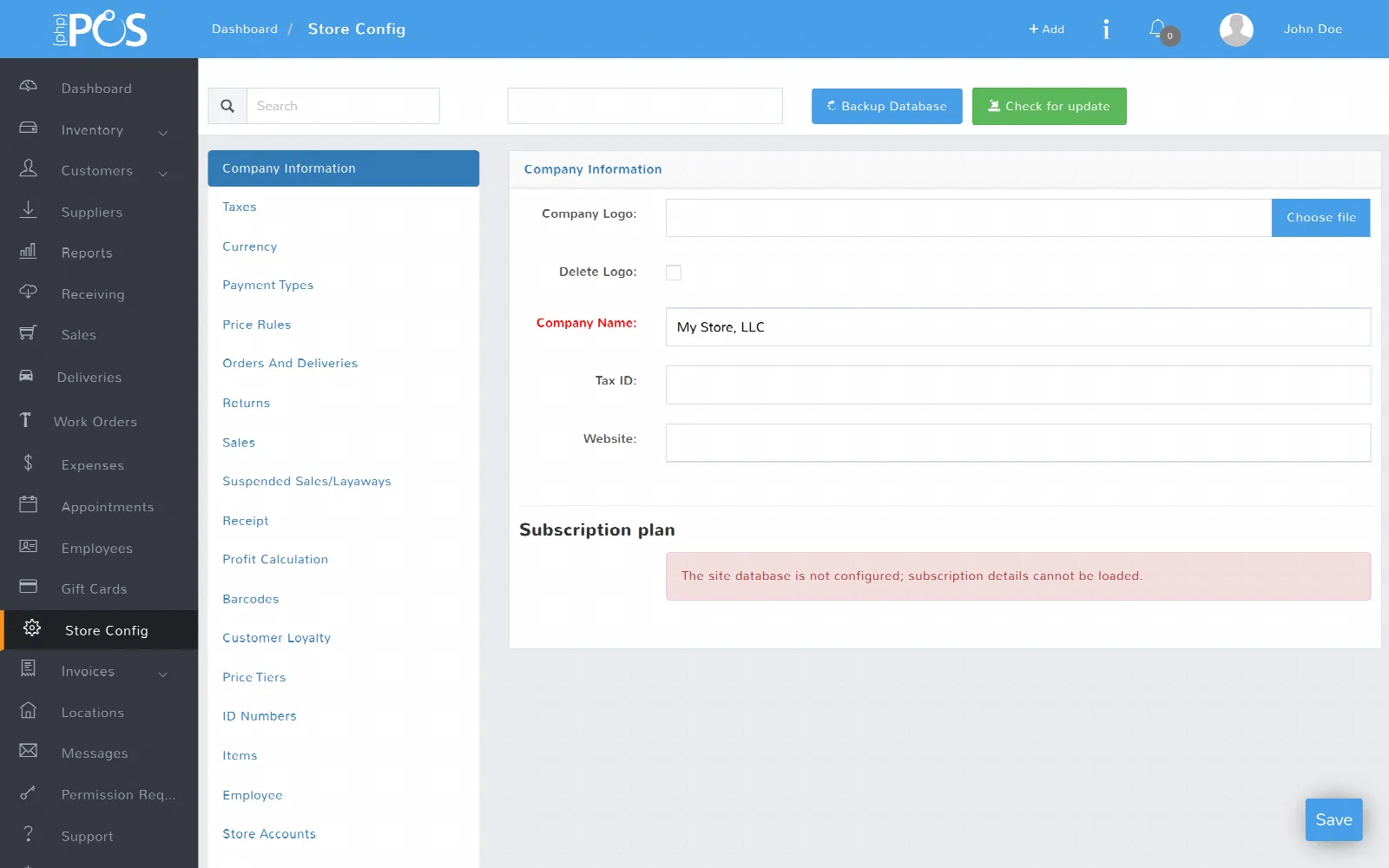Click the Store Config gear icon
The width and height of the screenshot is (1389, 868).
click(32, 628)
